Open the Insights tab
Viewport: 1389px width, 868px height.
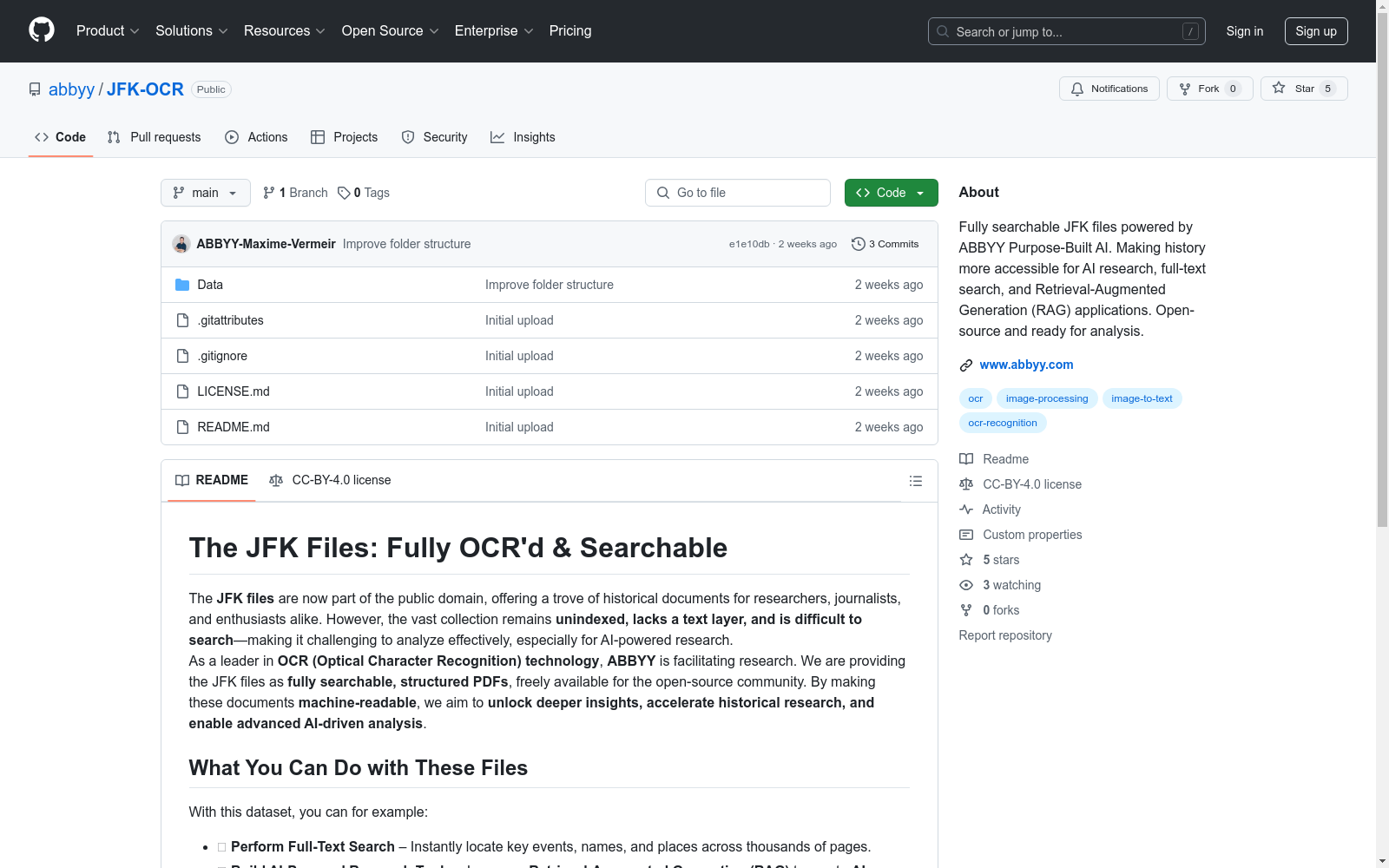(523, 137)
